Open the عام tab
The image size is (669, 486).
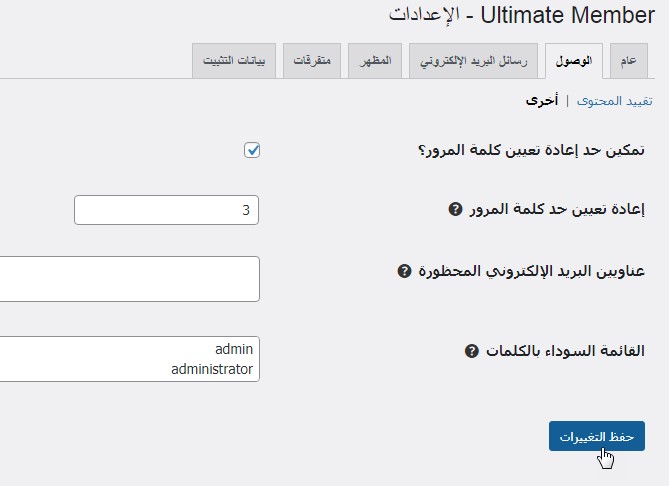click(628, 61)
